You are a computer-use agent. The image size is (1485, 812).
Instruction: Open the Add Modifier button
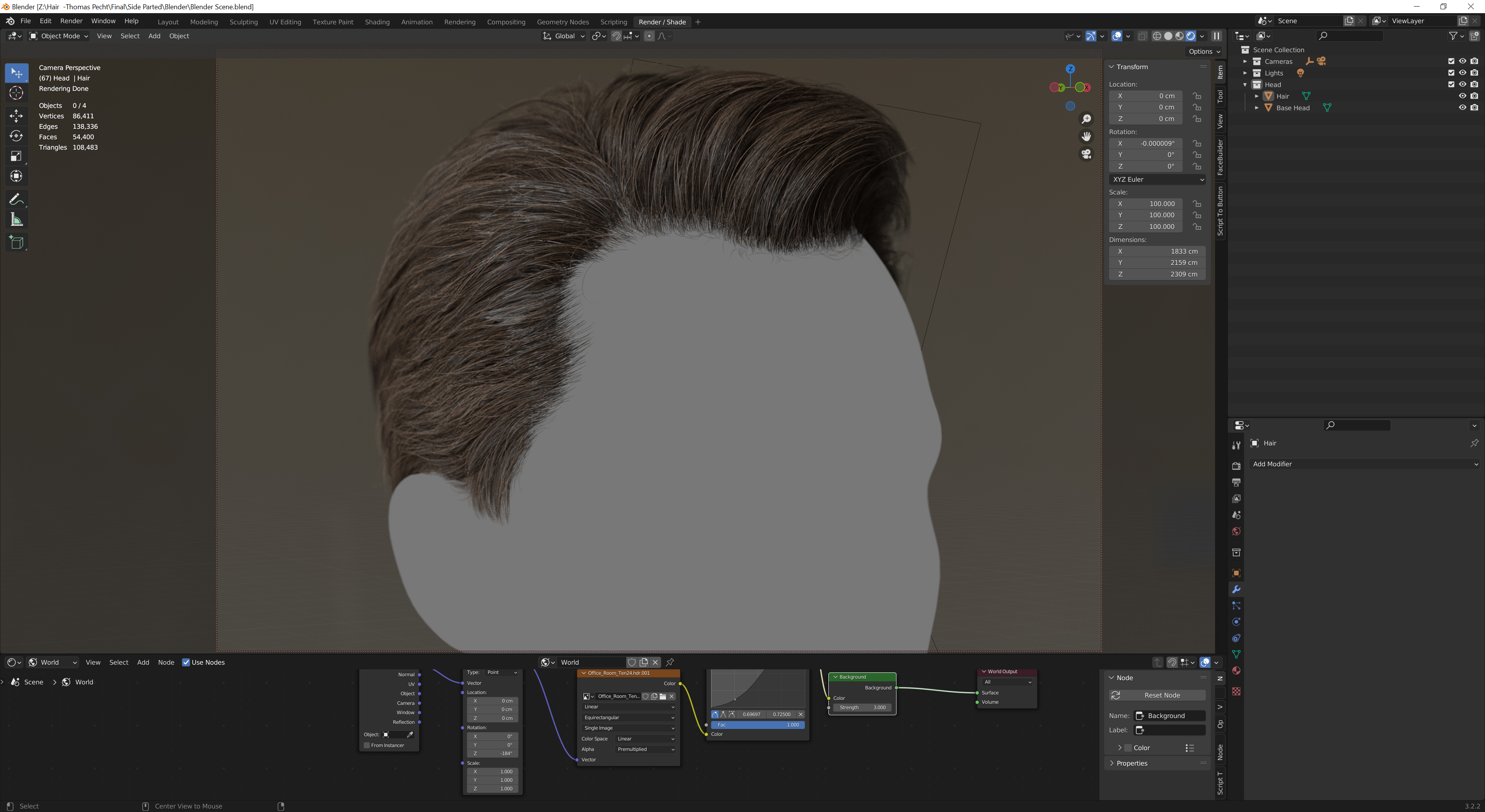click(1364, 464)
